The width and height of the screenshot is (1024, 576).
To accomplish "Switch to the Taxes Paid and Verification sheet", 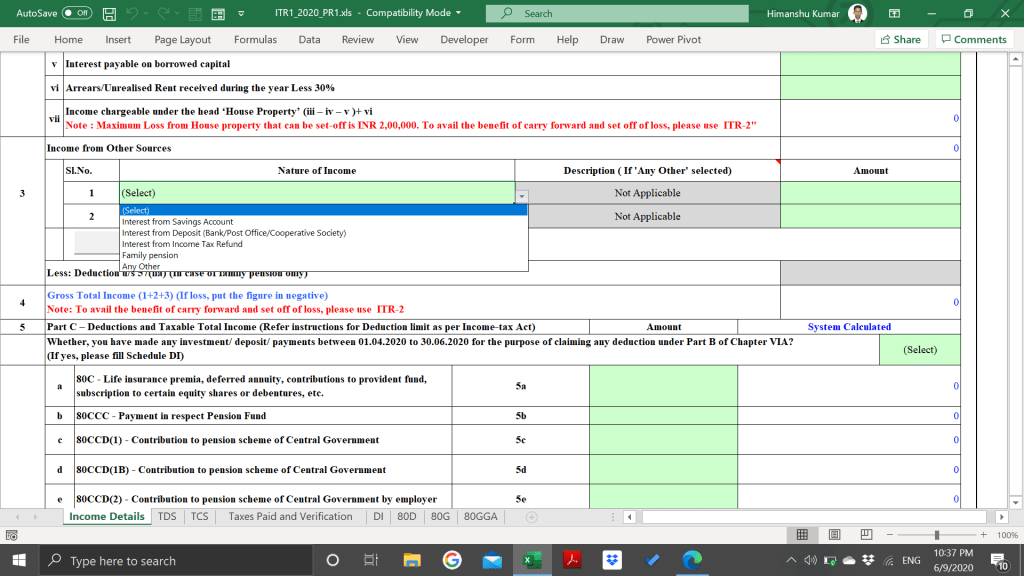I will (290, 517).
